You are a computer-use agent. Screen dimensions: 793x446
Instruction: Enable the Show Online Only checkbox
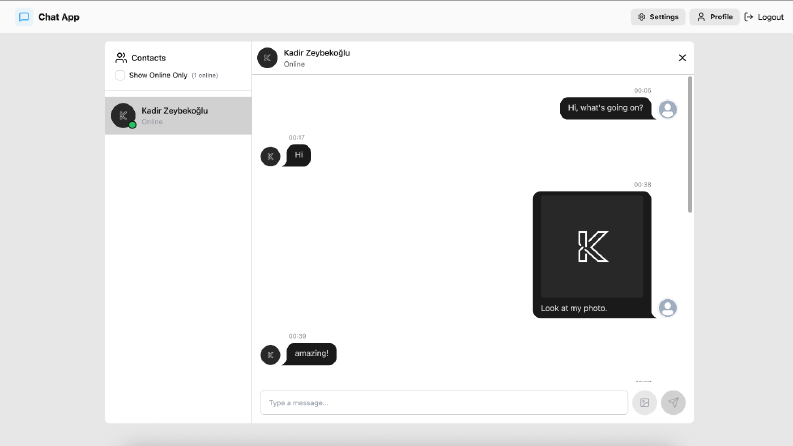click(x=120, y=75)
